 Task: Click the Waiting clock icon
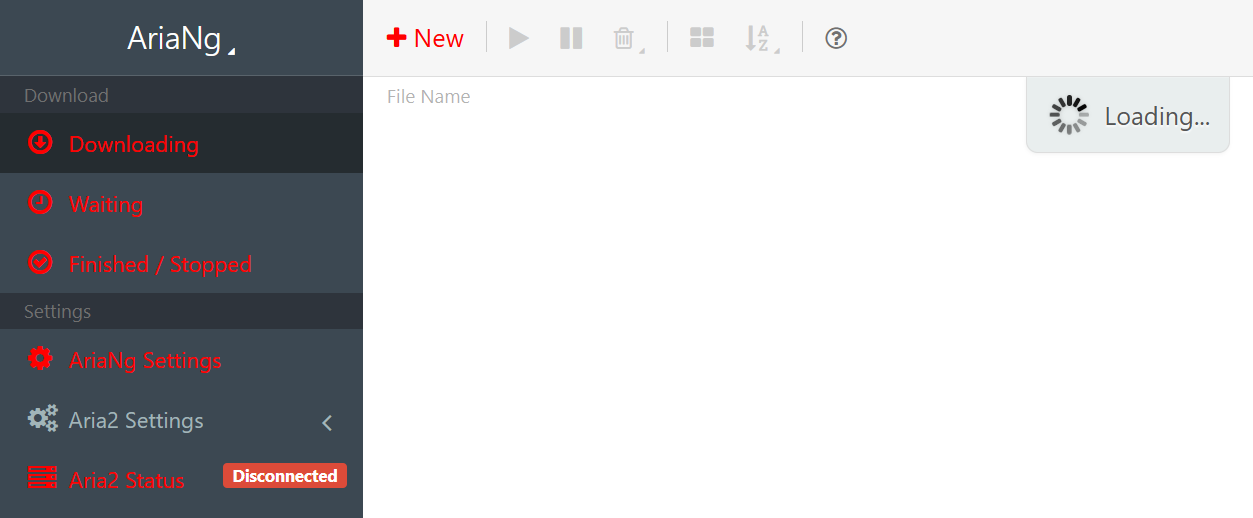[x=40, y=202]
